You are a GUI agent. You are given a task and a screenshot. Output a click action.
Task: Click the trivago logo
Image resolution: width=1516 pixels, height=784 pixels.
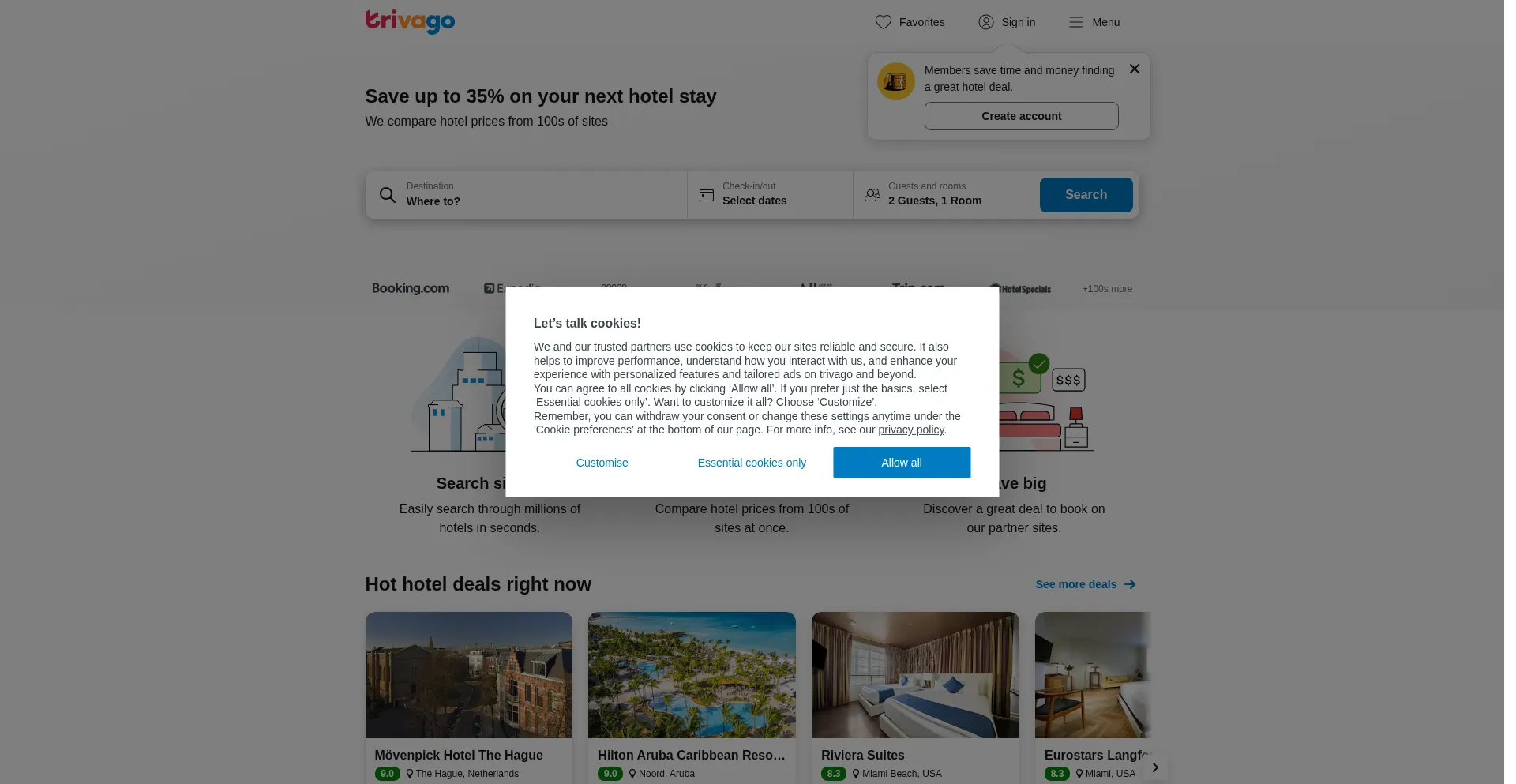pyautogui.click(x=410, y=21)
